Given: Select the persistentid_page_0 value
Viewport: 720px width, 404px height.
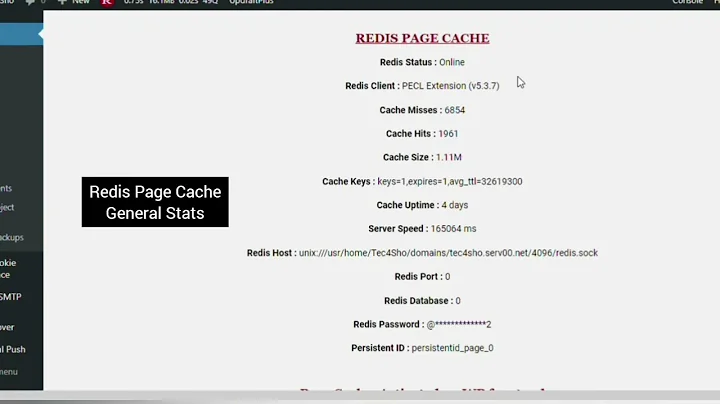Looking at the screenshot, I should [x=452, y=348].
